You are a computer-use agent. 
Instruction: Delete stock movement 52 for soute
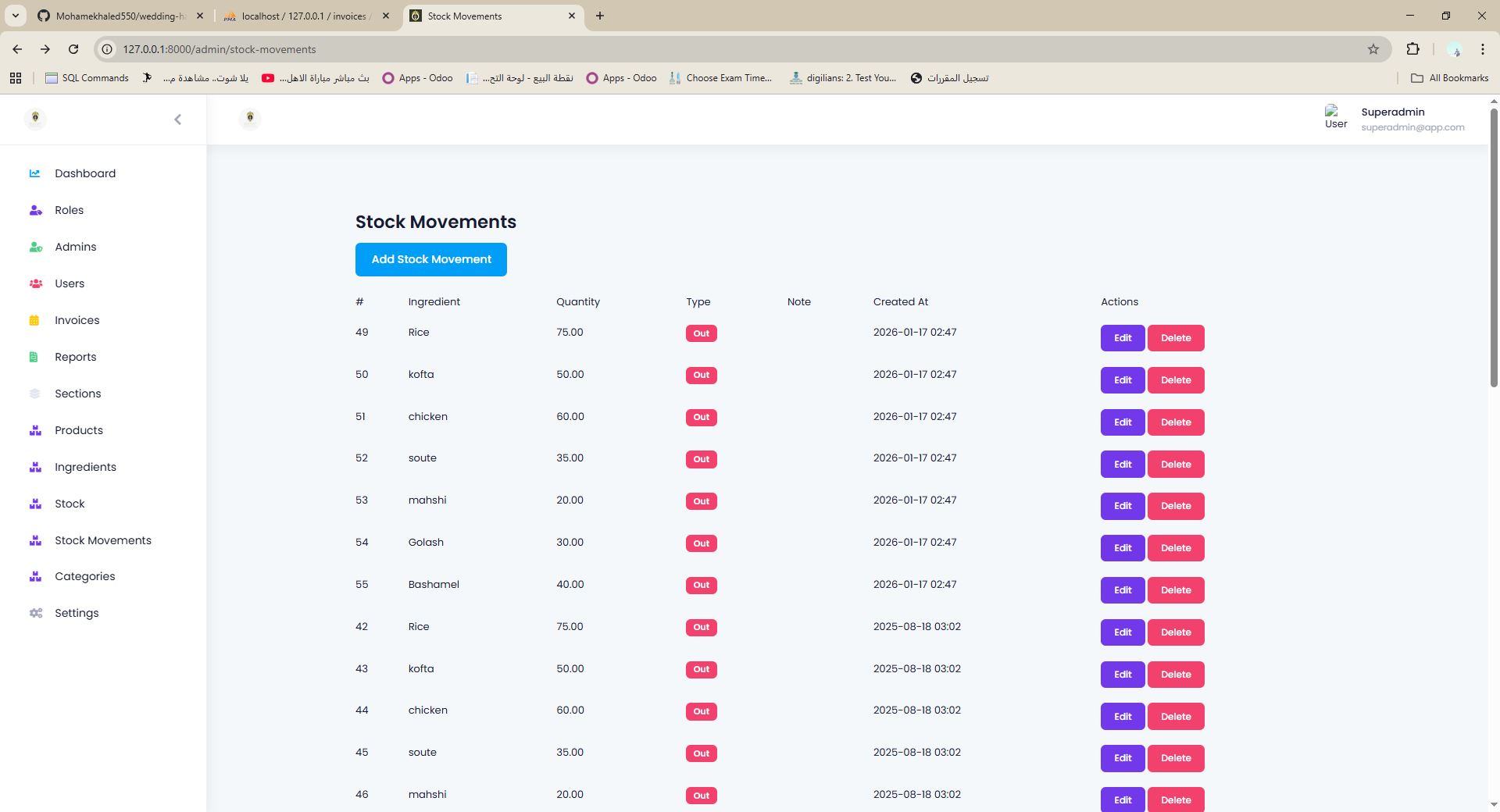tap(1175, 465)
